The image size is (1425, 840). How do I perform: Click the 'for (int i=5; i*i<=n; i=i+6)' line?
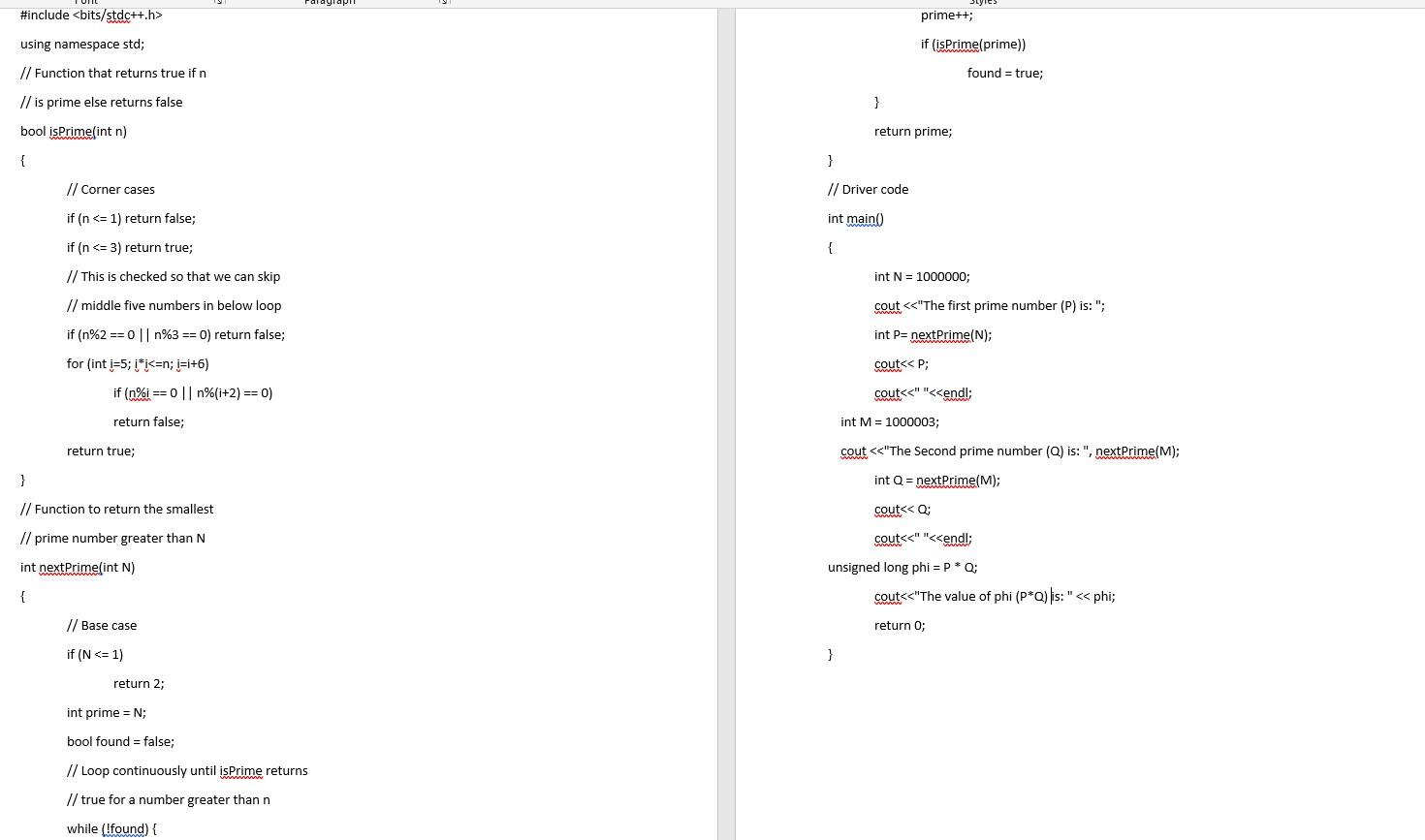(138, 363)
